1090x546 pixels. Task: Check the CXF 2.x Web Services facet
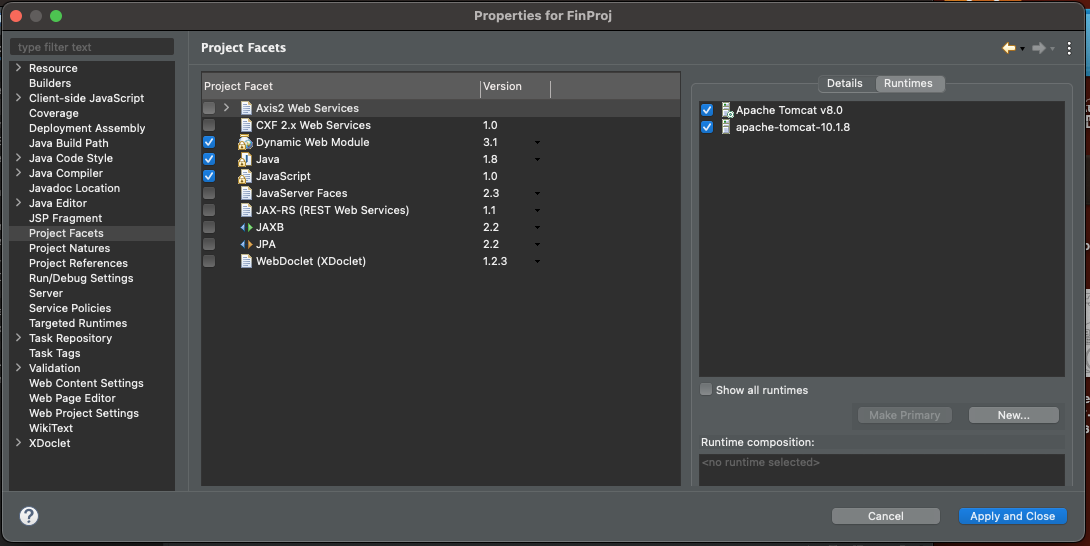coord(209,125)
